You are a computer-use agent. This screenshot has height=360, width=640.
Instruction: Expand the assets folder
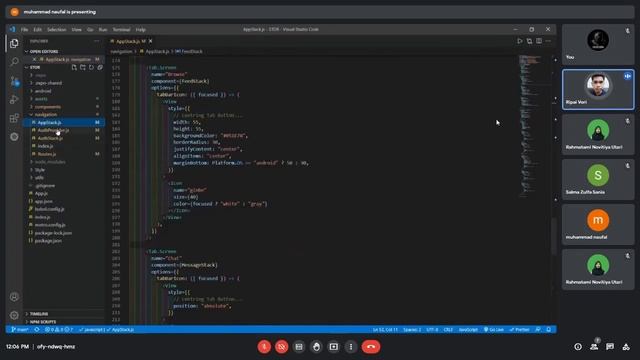point(64,99)
